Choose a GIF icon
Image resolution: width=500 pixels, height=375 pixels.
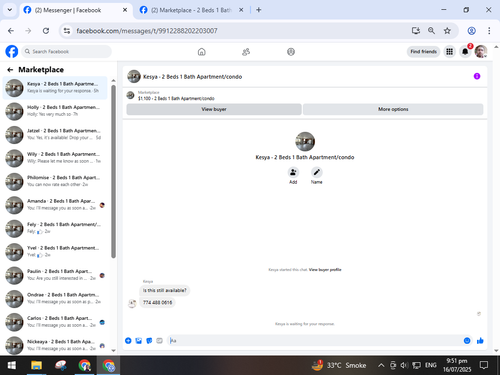coord(160,341)
